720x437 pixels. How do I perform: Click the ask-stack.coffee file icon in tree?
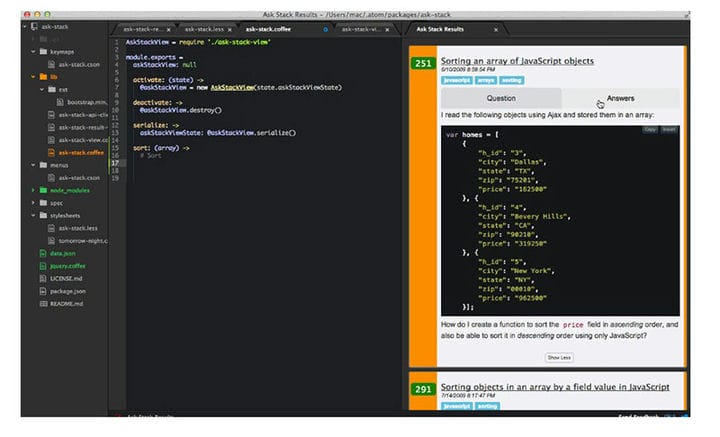pos(51,153)
